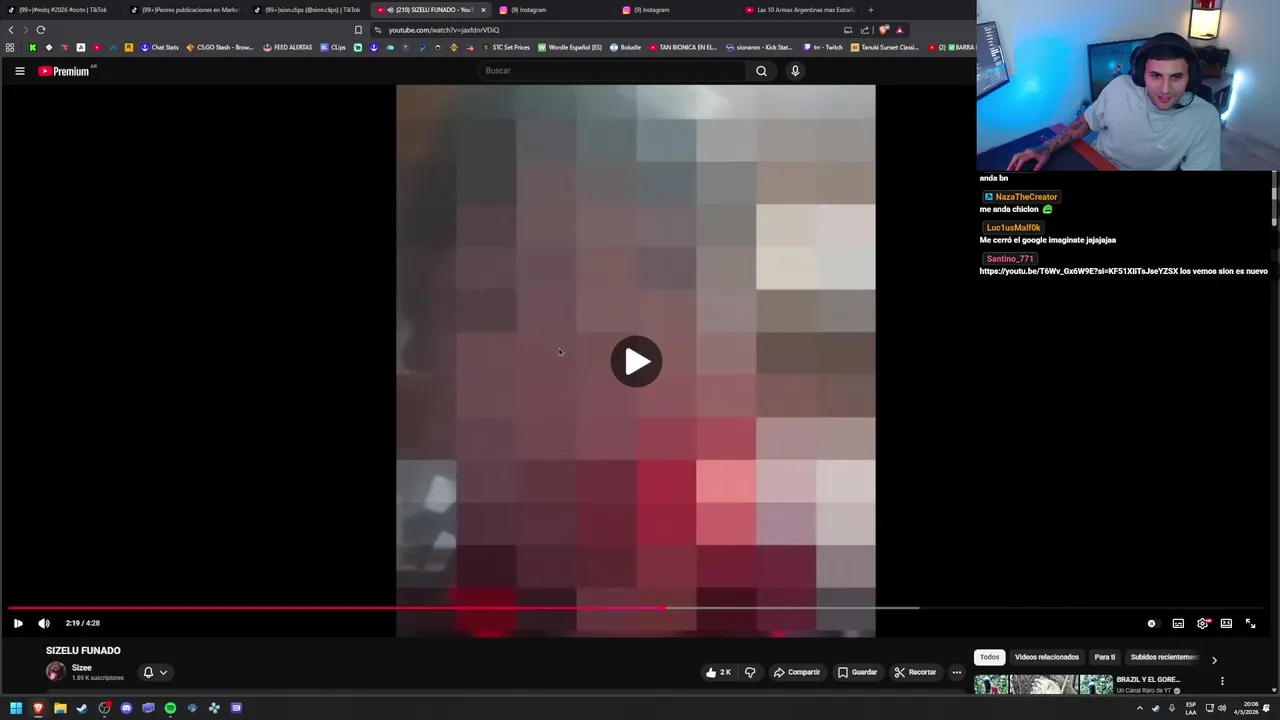The height and width of the screenshot is (720, 1280).
Task: Open Steam from the taskbar
Action: [82, 708]
